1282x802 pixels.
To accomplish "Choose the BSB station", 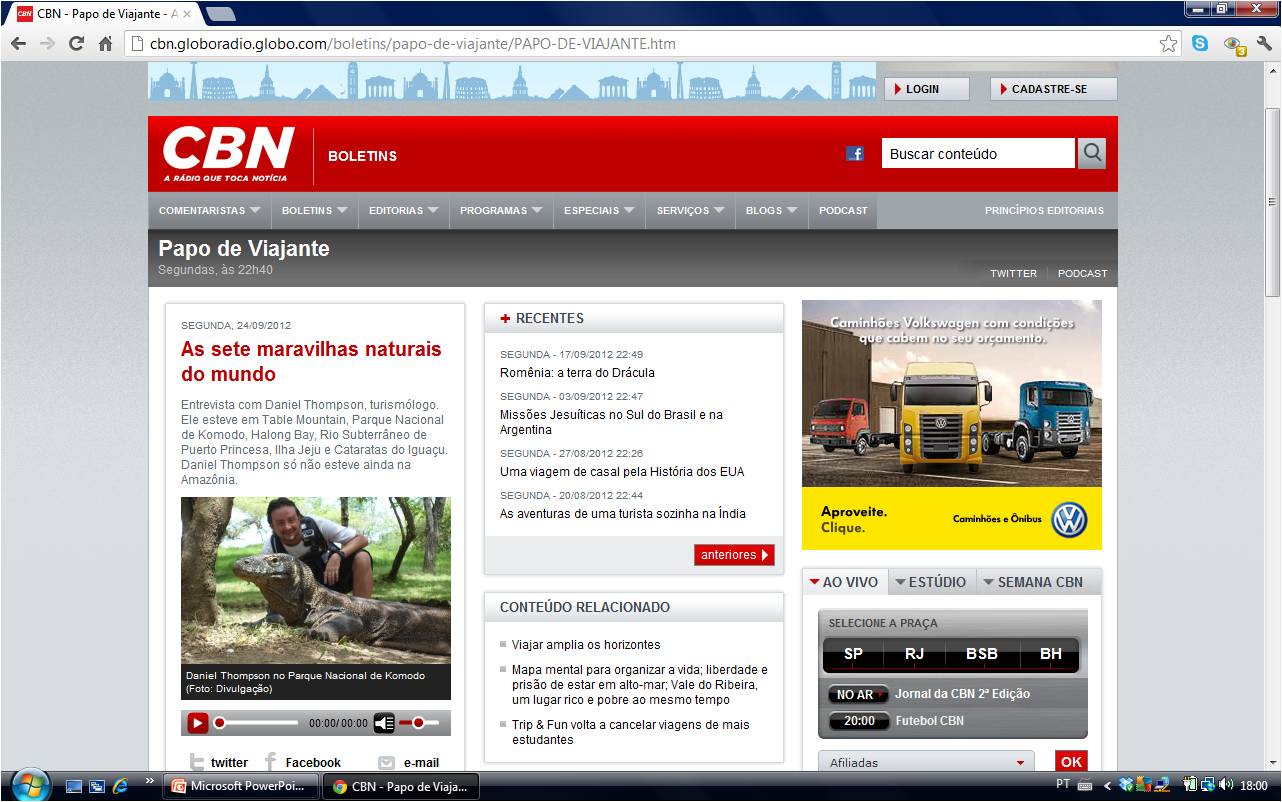I will pos(981,654).
